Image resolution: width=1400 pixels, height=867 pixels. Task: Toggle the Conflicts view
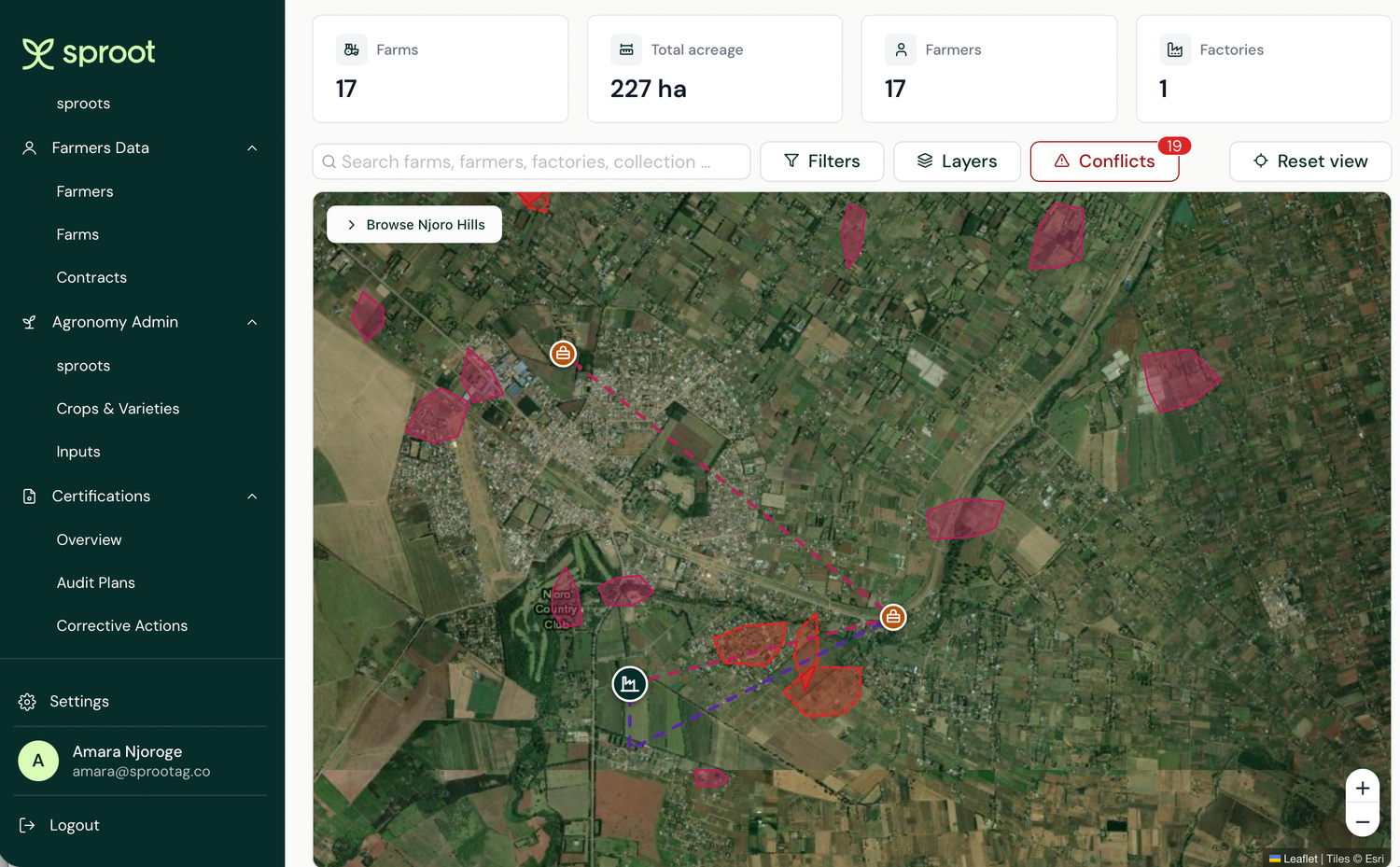pos(1105,161)
